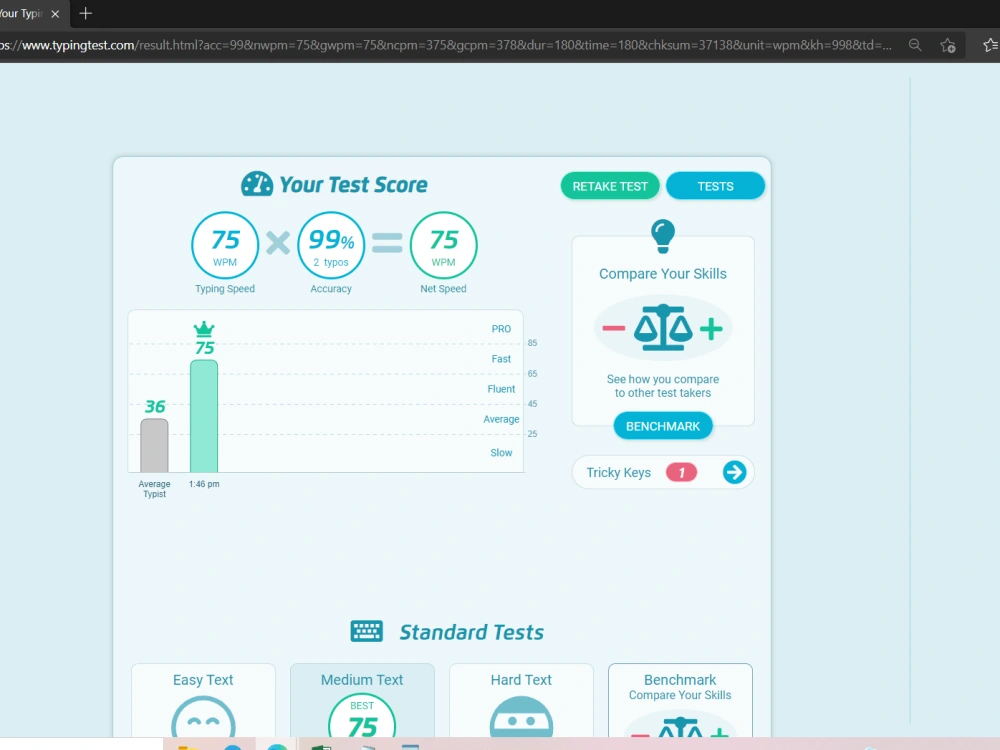Click the Your Test Score heading
The image size is (1000, 750).
353,184
